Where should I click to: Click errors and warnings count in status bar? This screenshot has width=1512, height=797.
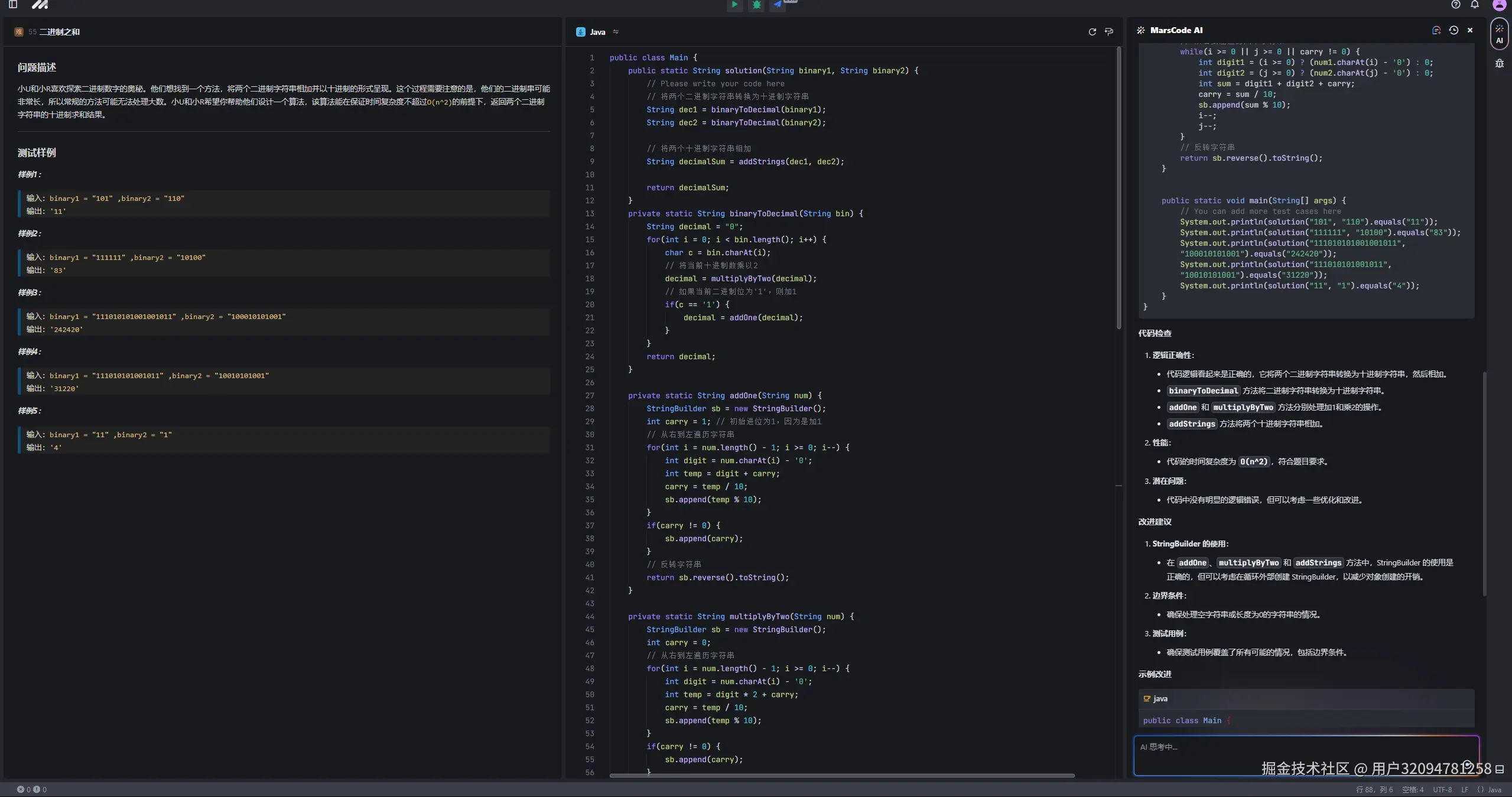32,789
